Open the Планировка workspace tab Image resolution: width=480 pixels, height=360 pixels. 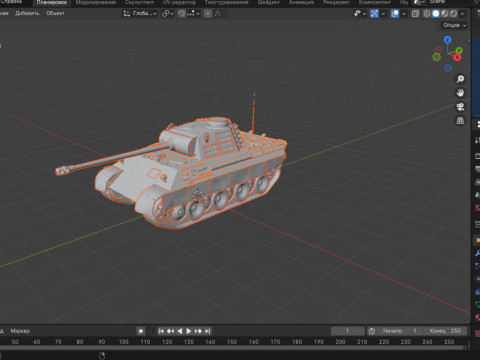(51, 2)
